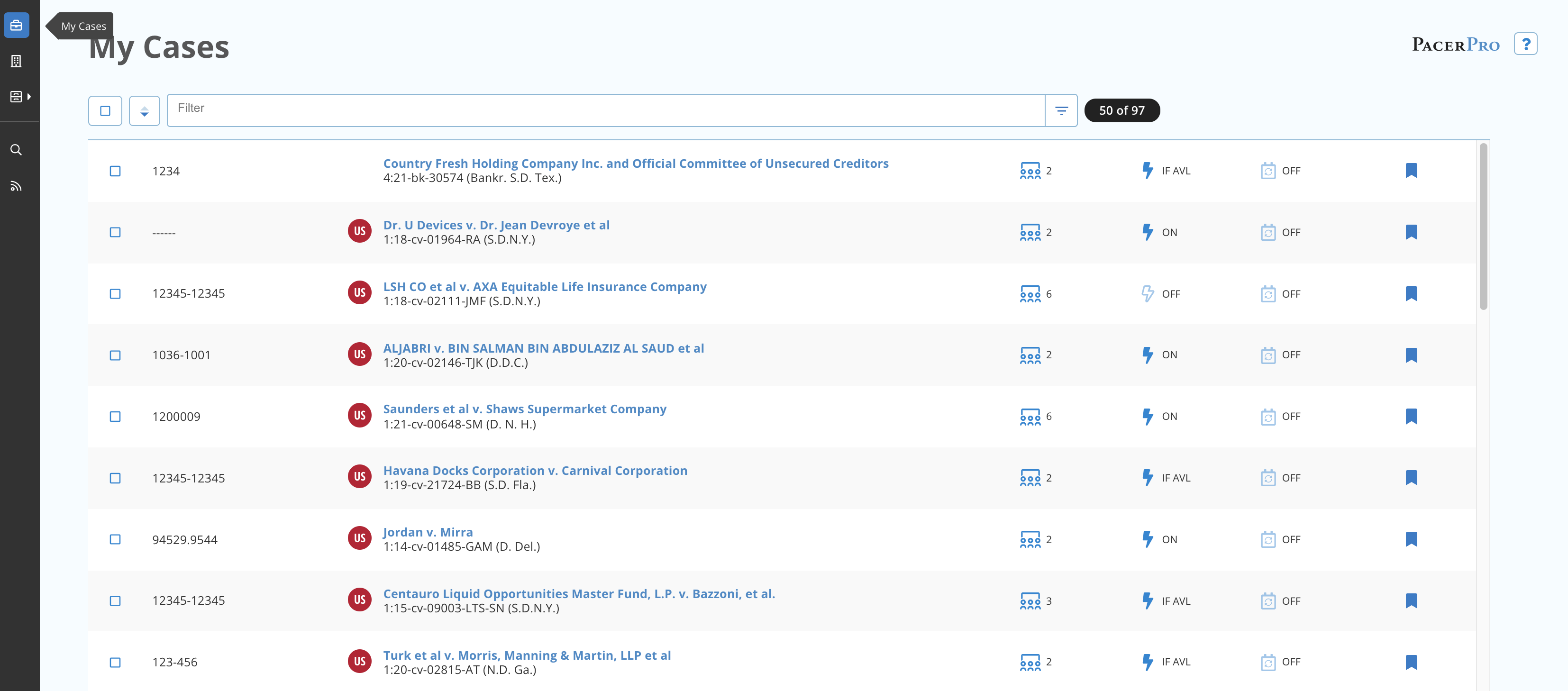This screenshot has height=691, width=1568.
Task: Click bookmark icon on Country Fresh Holding row
Action: (1411, 171)
